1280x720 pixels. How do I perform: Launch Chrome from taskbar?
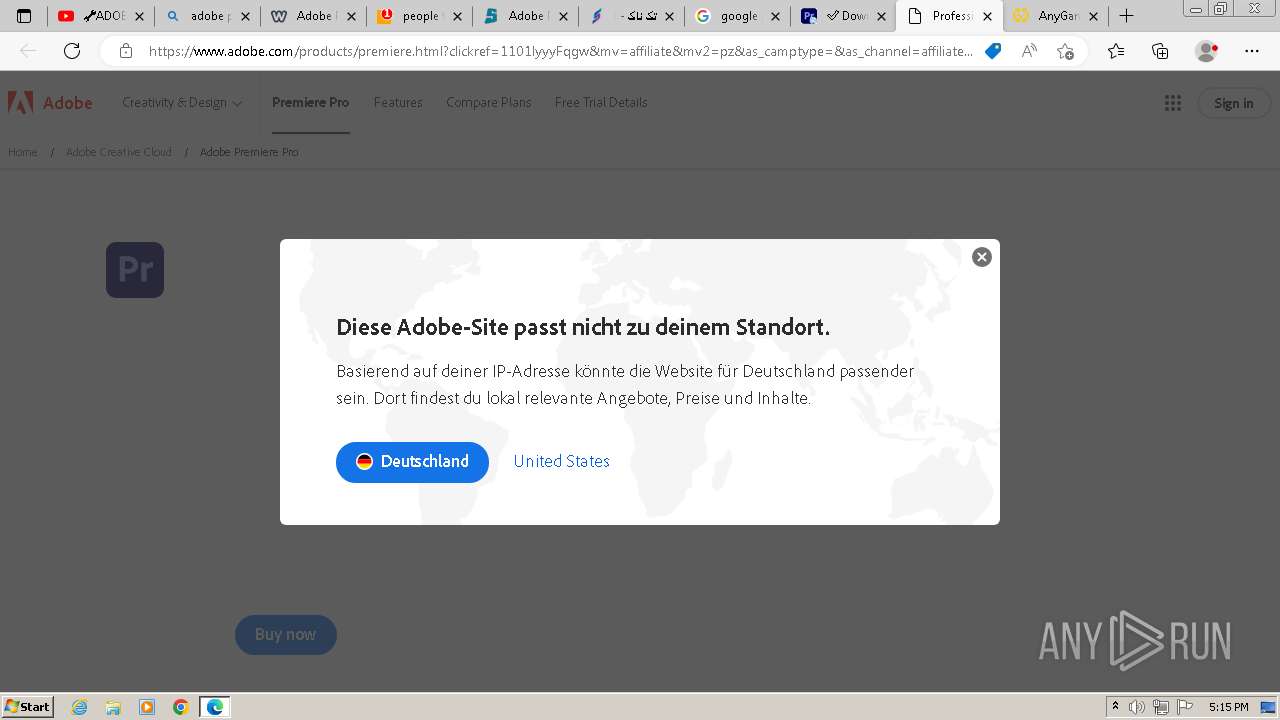(180, 707)
